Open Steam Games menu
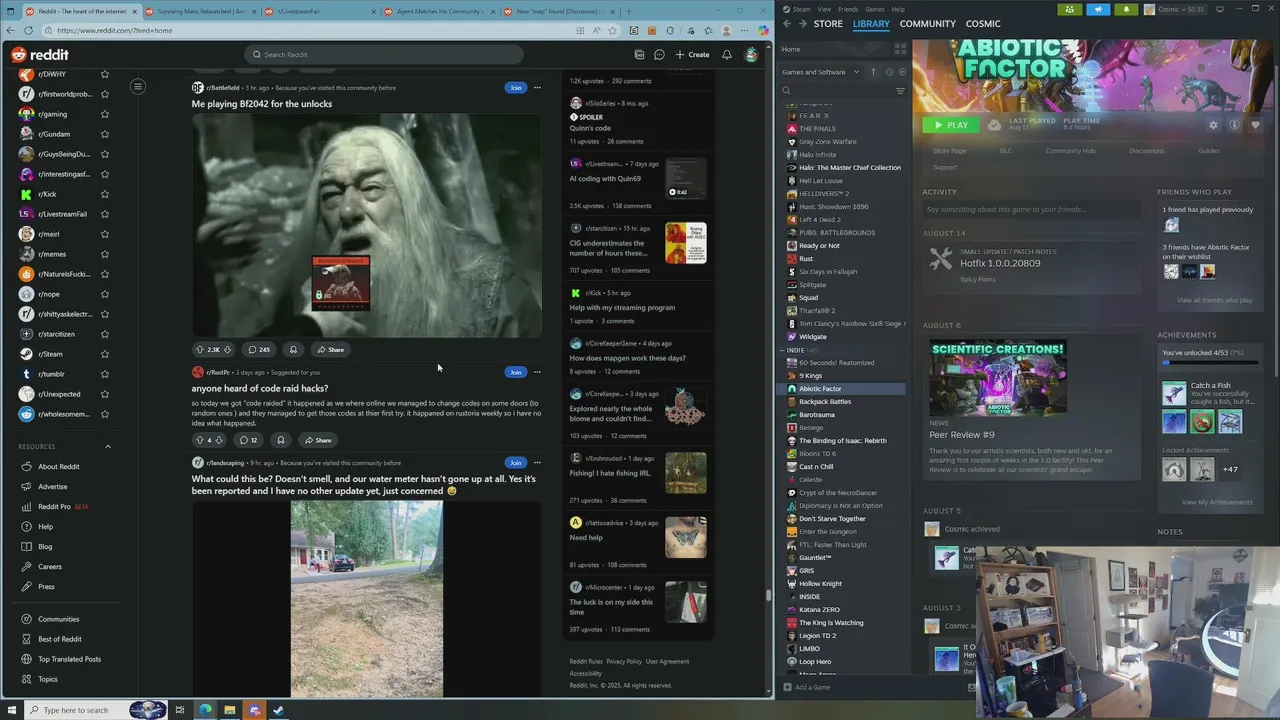1280x720 pixels. (x=875, y=9)
